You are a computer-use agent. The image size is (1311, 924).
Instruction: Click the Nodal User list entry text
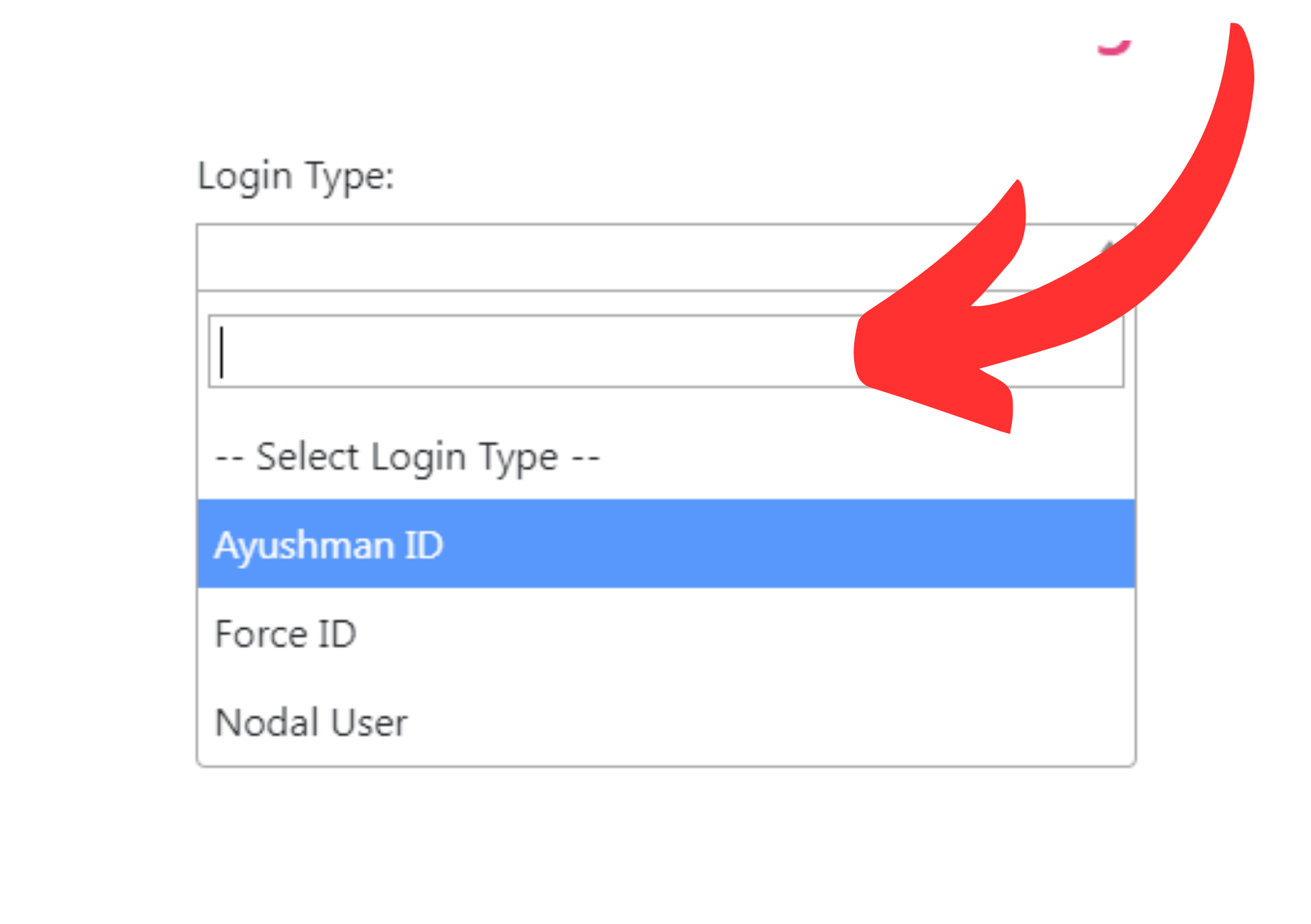[311, 723]
